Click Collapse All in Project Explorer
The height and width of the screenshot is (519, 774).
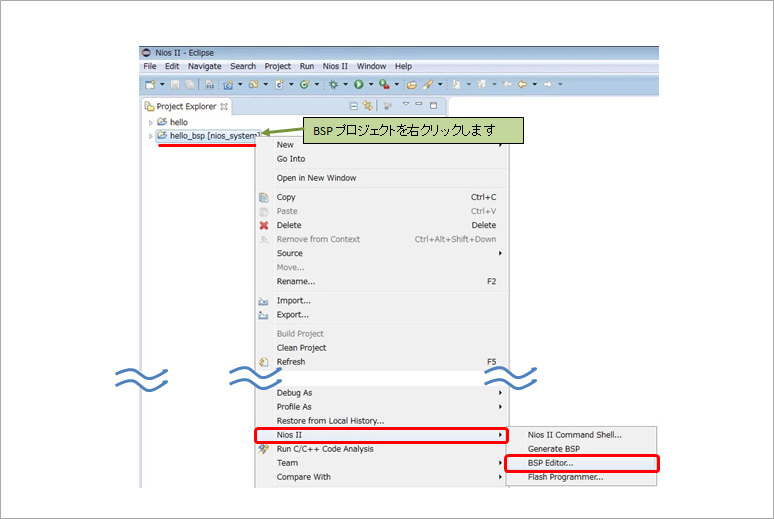coord(354,105)
